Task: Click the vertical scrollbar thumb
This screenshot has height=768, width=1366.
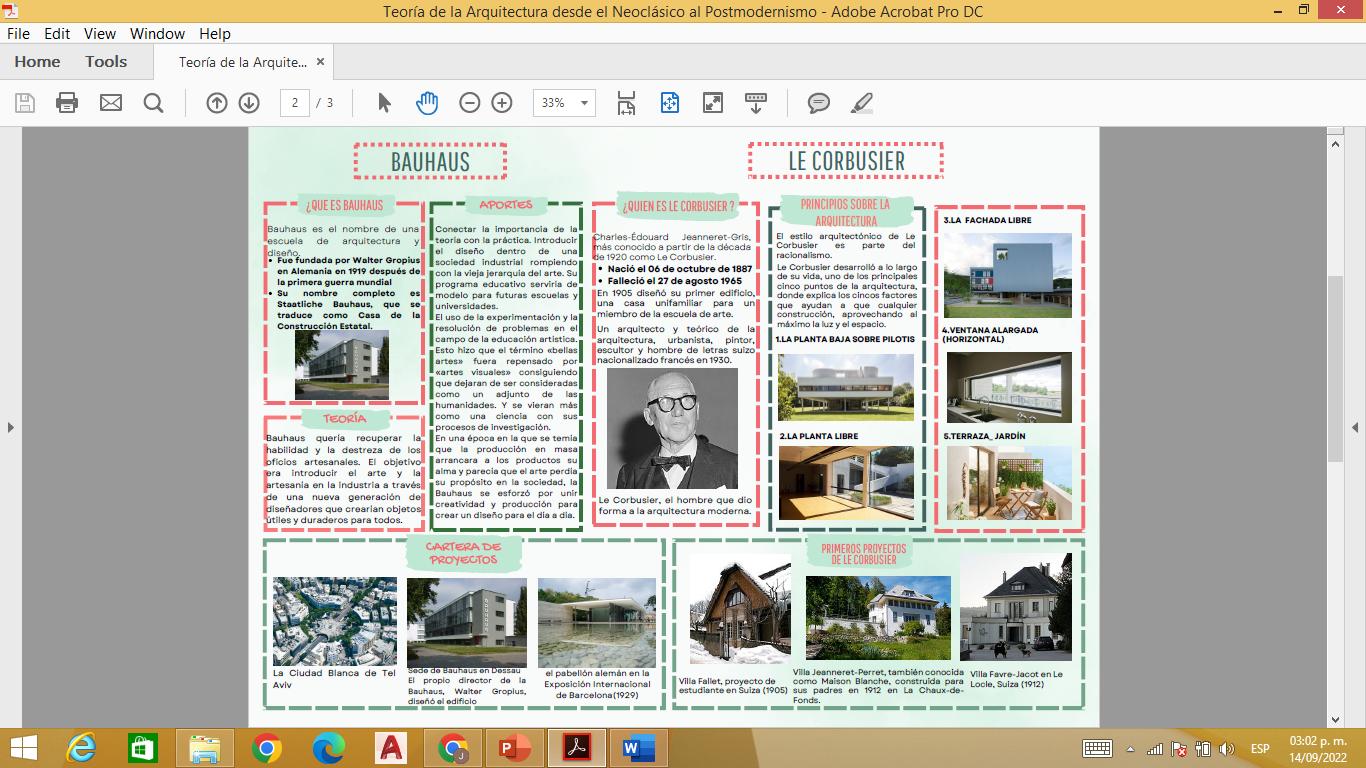Action: coord(1335,367)
